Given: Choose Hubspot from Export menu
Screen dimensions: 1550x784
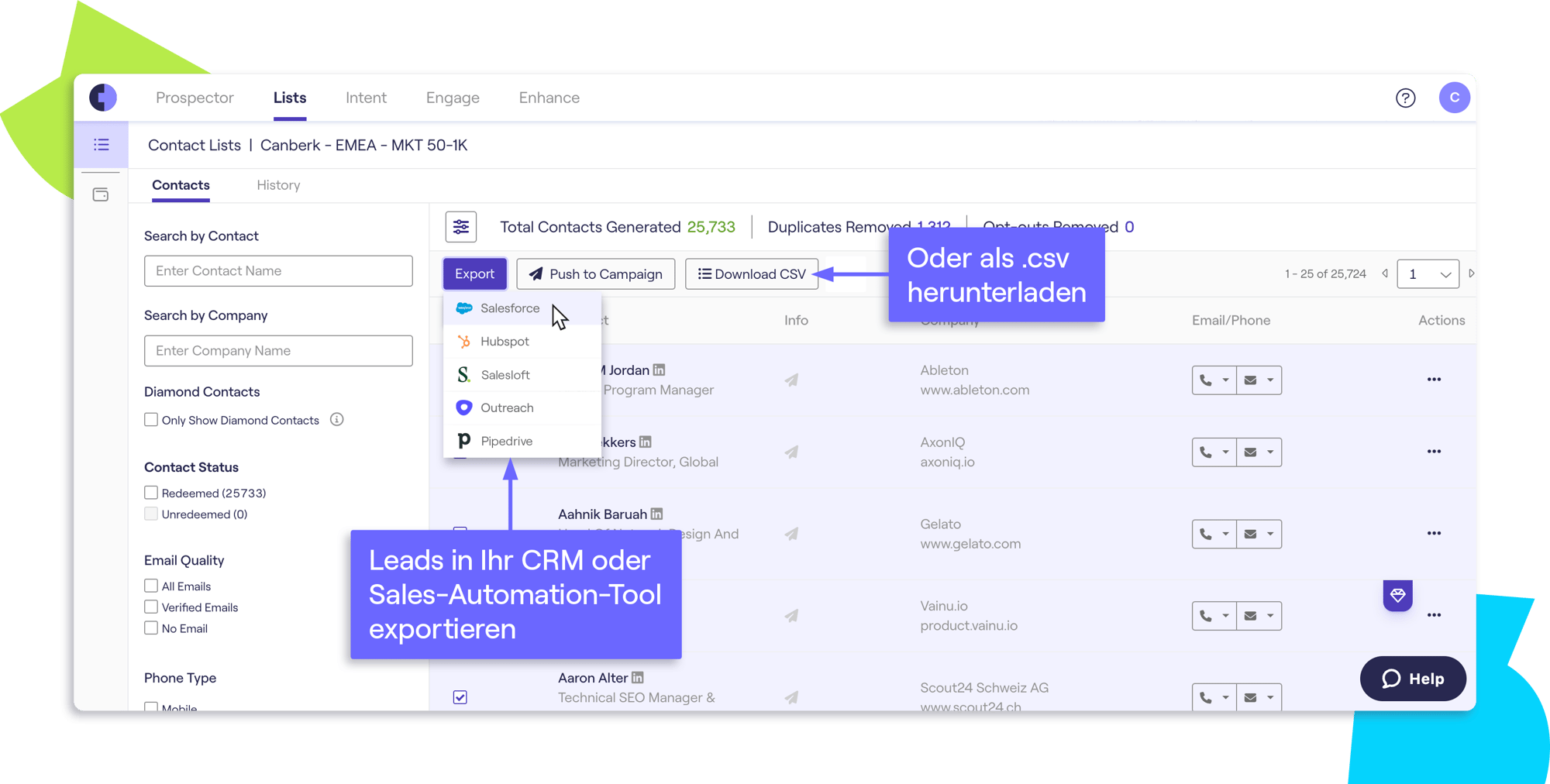Looking at the screenshot, I should (522, 341).
